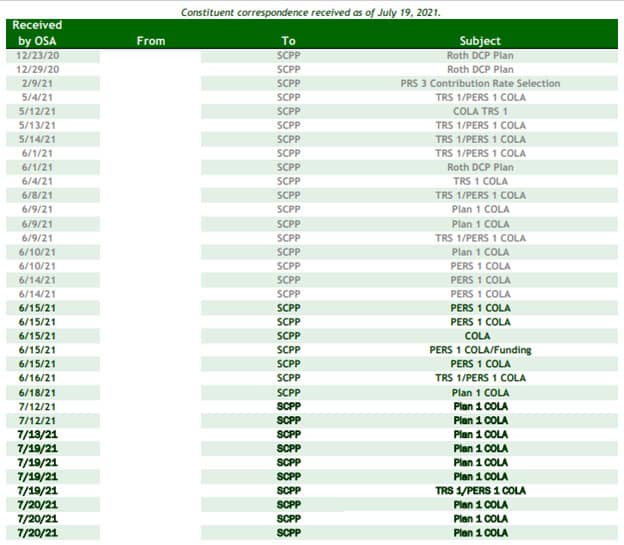Image resolution: width=624 pixels, height=545 pixels.
Task: Click "PRS 3 Contribution Rate Selection" subject
Action: tap(479, 84)
